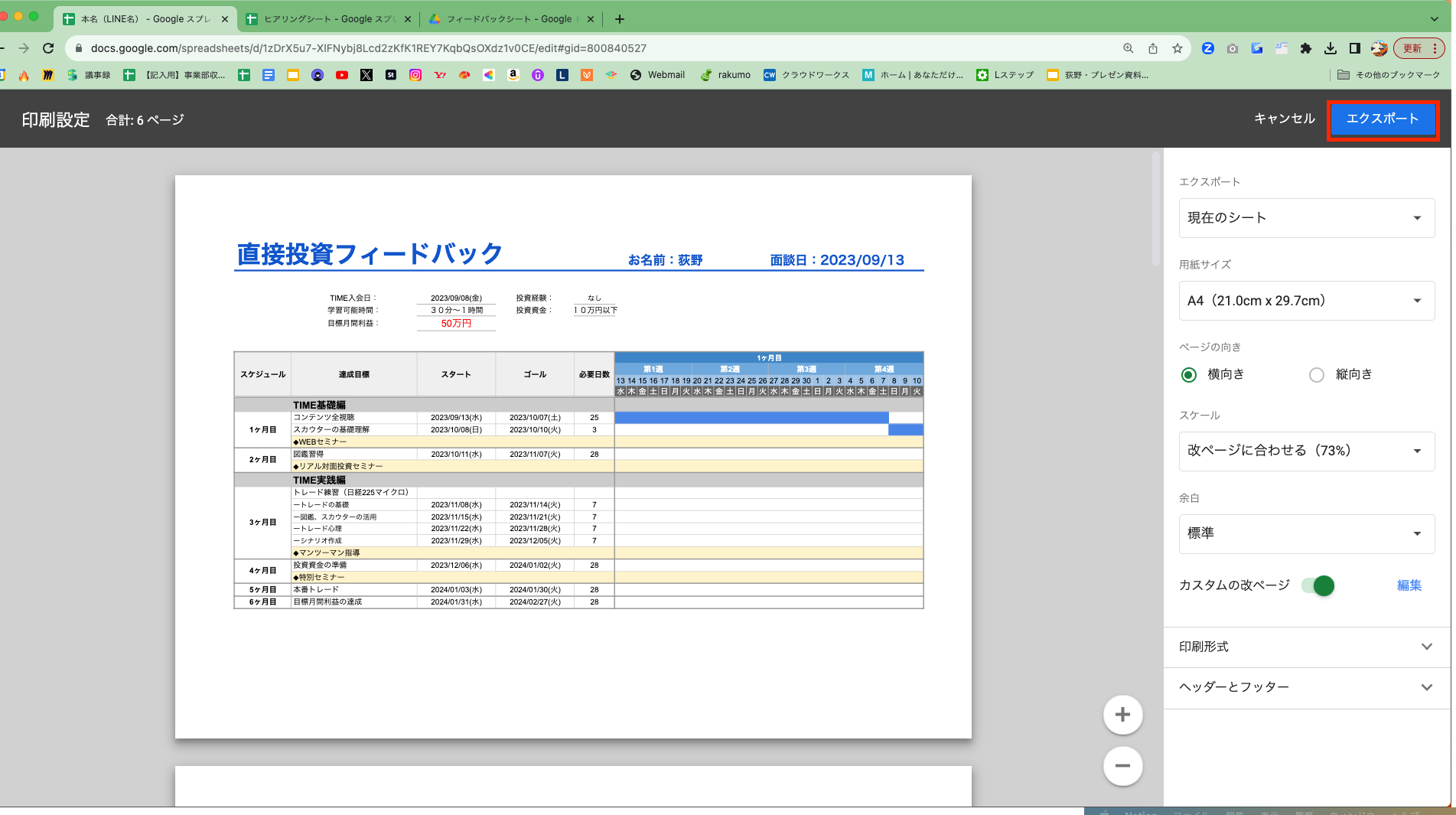Zoom in on the print preview
This screenshot has width=1456, height=815.
[1122, 714]
